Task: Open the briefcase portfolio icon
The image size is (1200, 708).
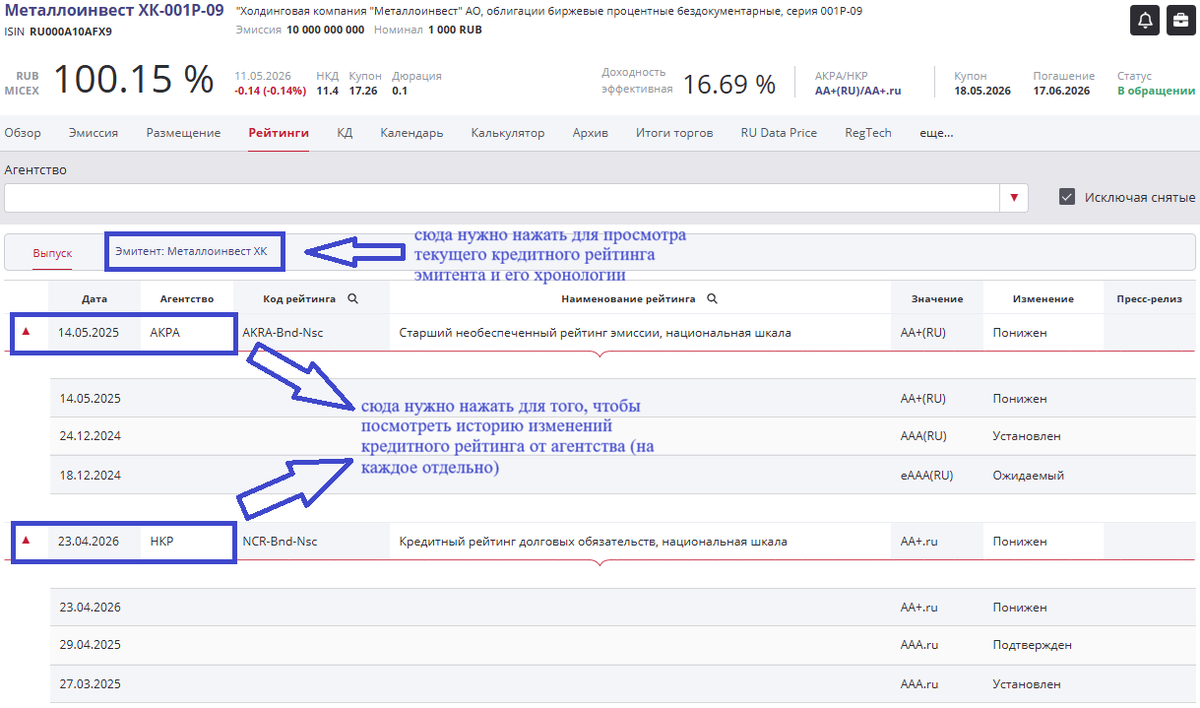Action: [1180, 20]
